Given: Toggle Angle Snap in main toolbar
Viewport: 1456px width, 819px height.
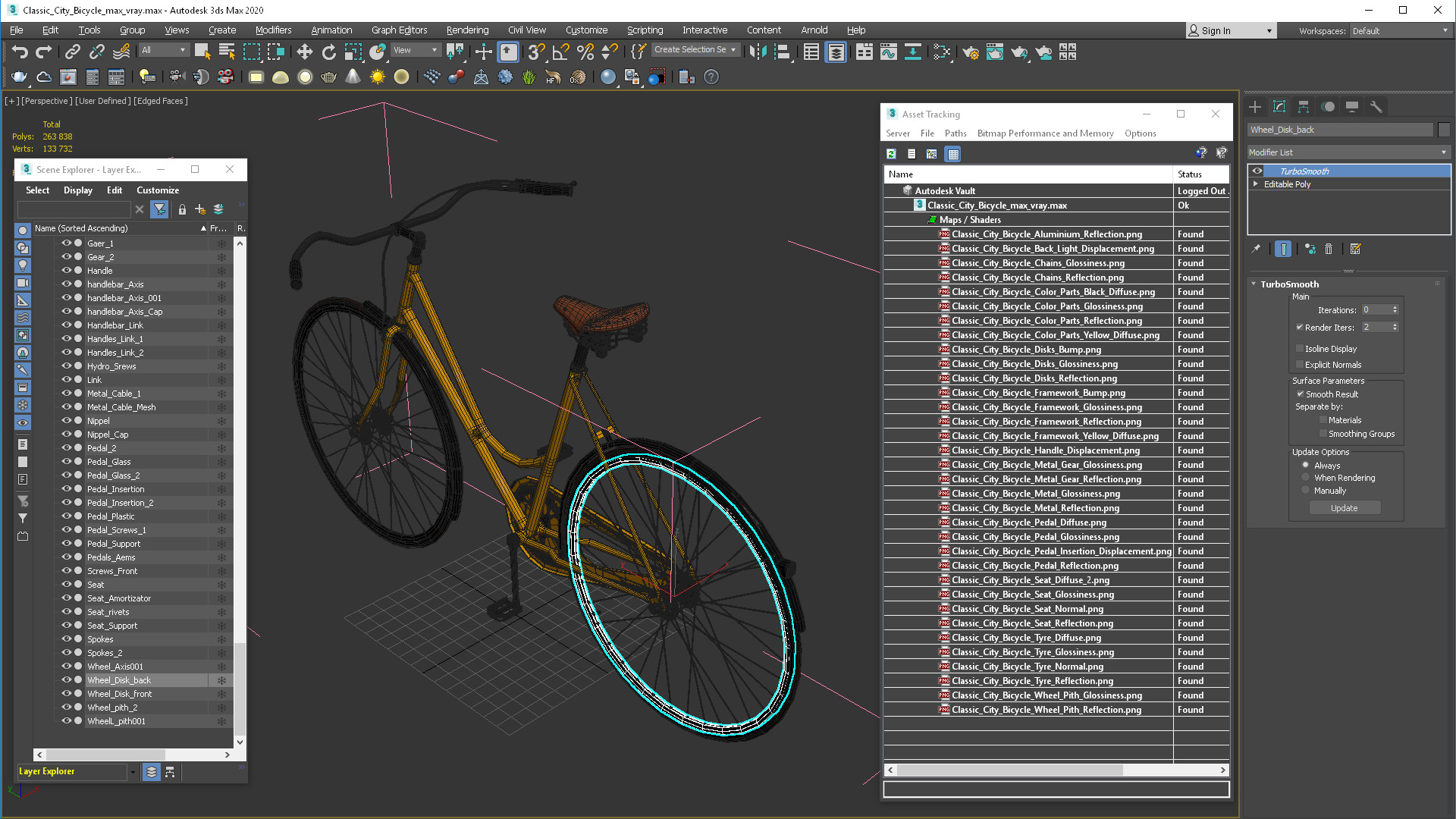Looking at the screenshot, I should point(561,52).
